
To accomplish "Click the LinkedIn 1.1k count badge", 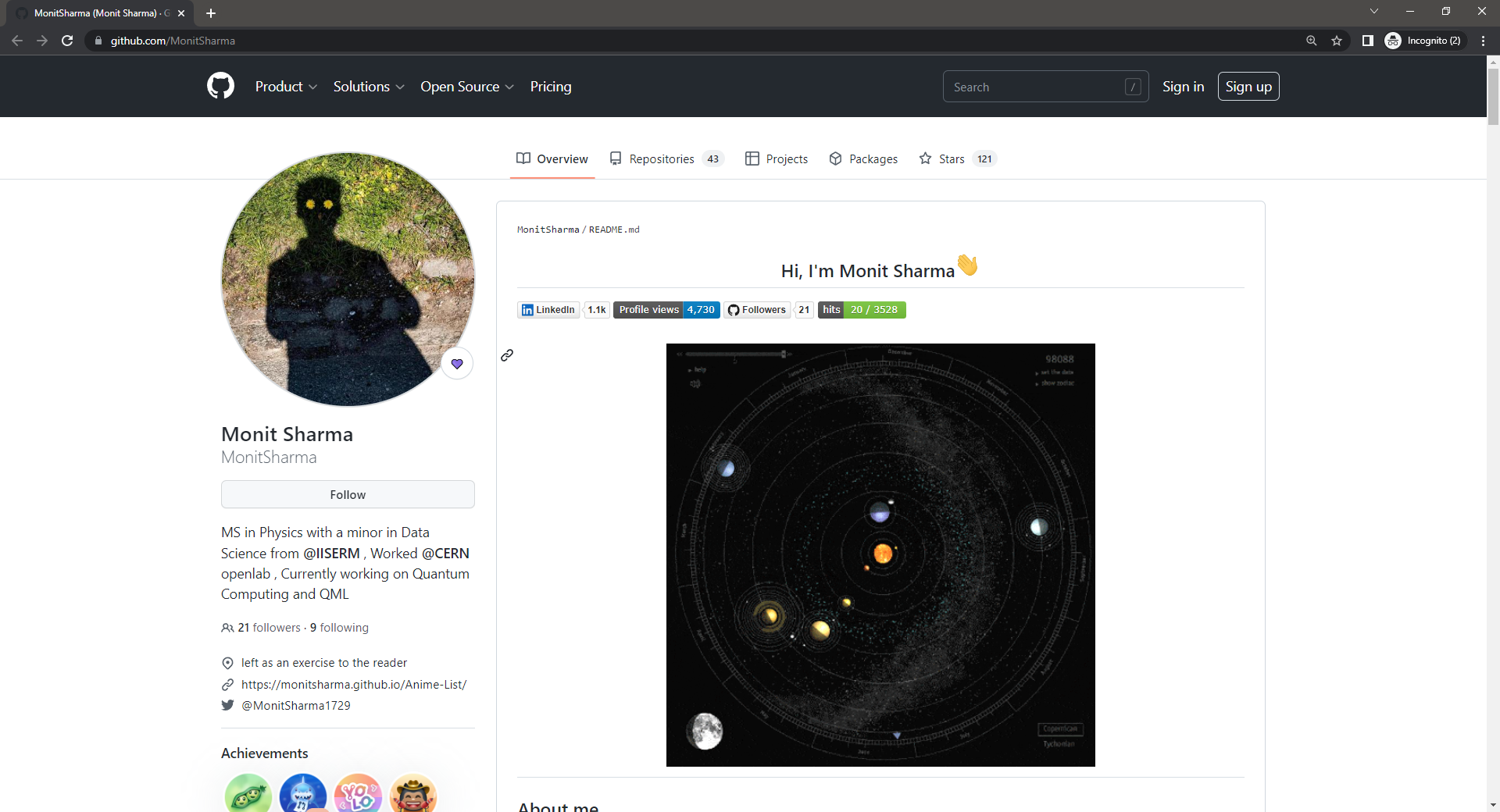I will 597,310.
